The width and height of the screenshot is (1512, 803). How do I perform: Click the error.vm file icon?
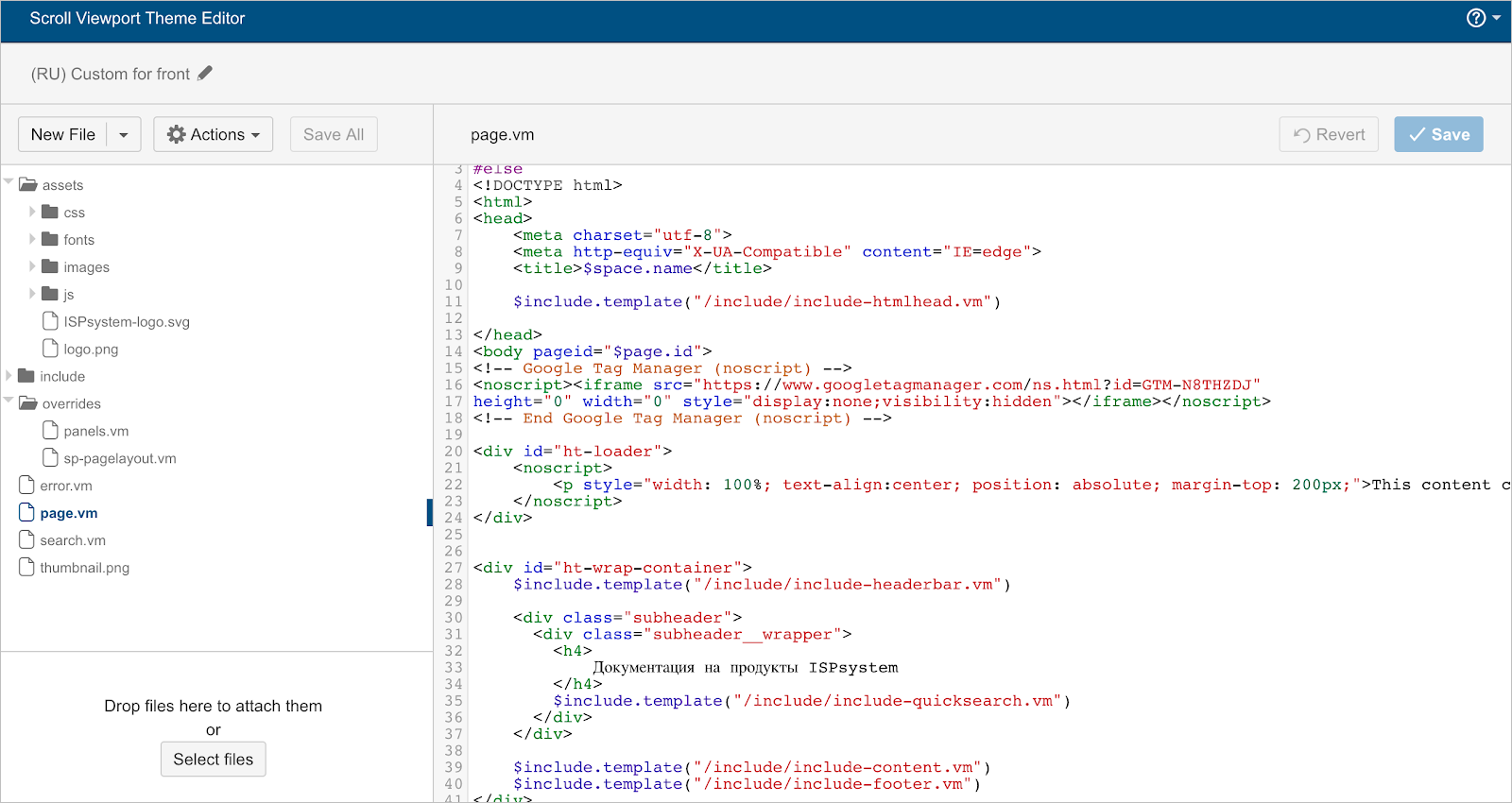pos(26,486)
